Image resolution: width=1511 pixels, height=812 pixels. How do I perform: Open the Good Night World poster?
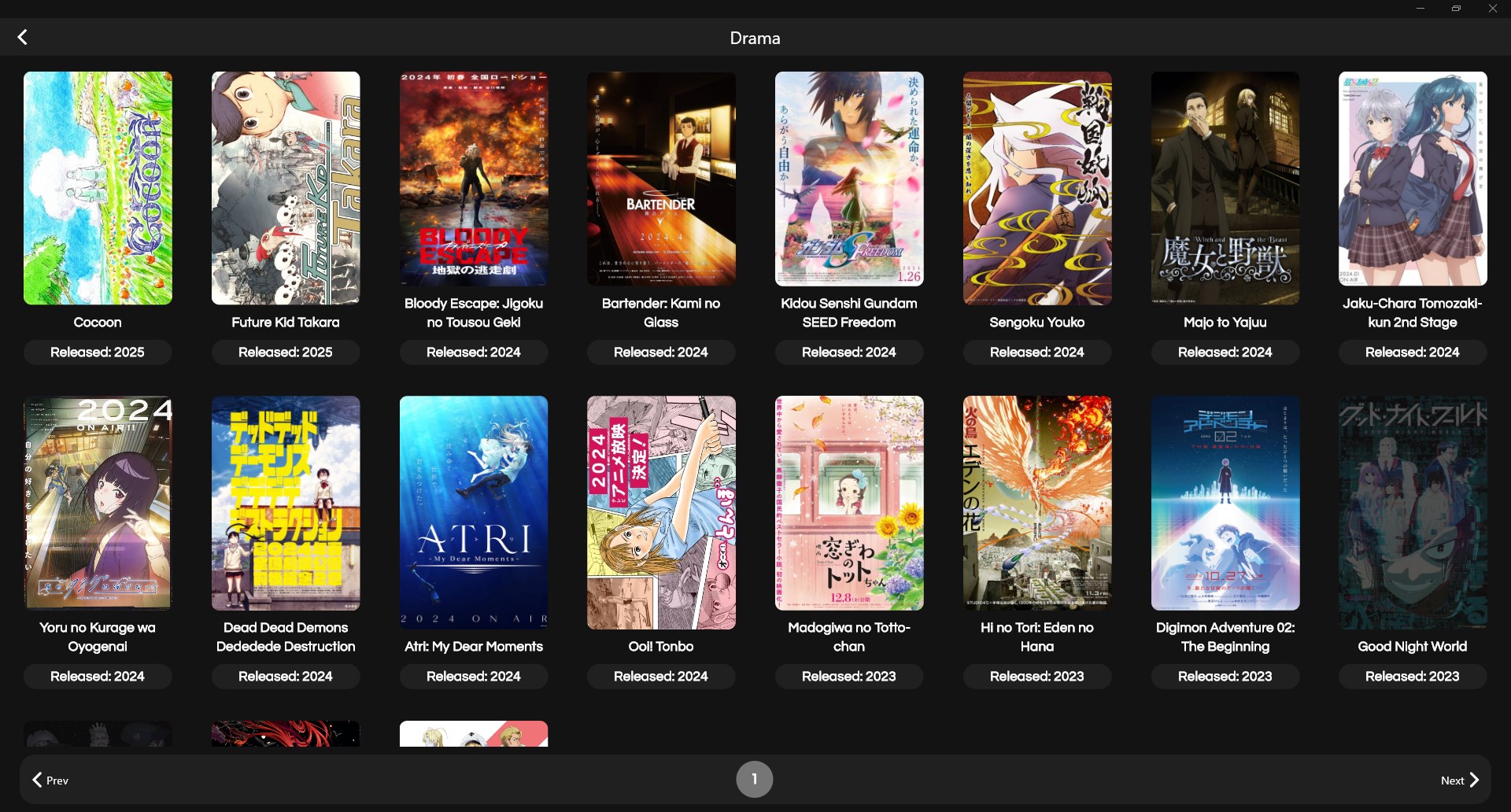pyautogui.click(x=1413, y=512)
